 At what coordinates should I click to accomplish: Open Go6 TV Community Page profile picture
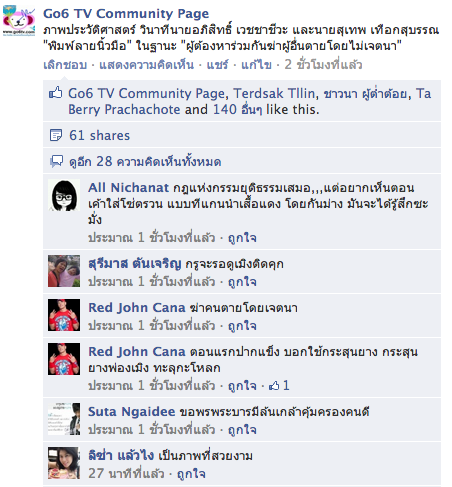point(19,21)
